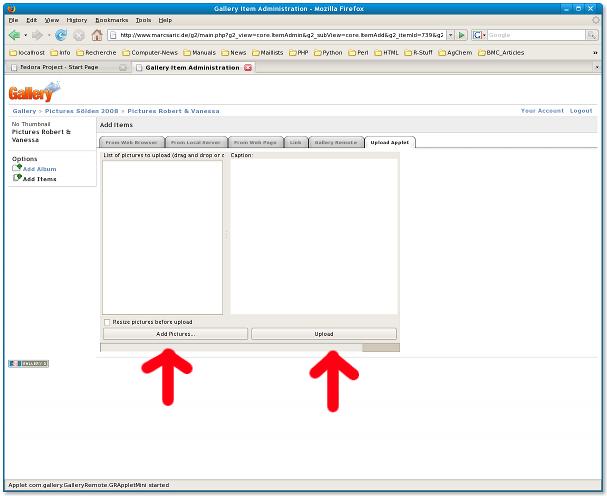Open the Python bookmarks folder

point(320,51)
